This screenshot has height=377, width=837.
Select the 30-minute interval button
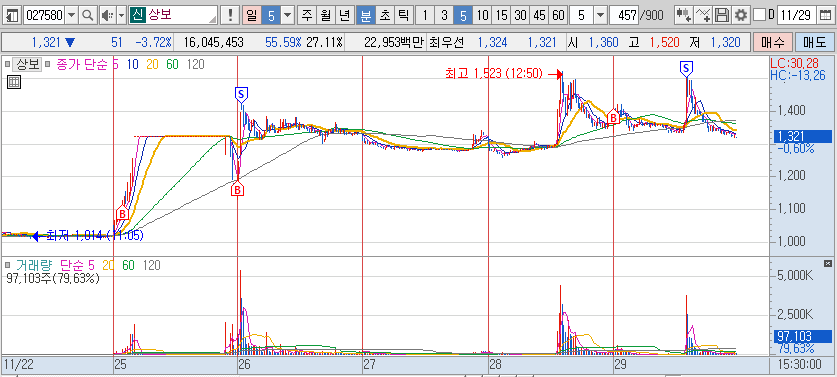point(520,15)
